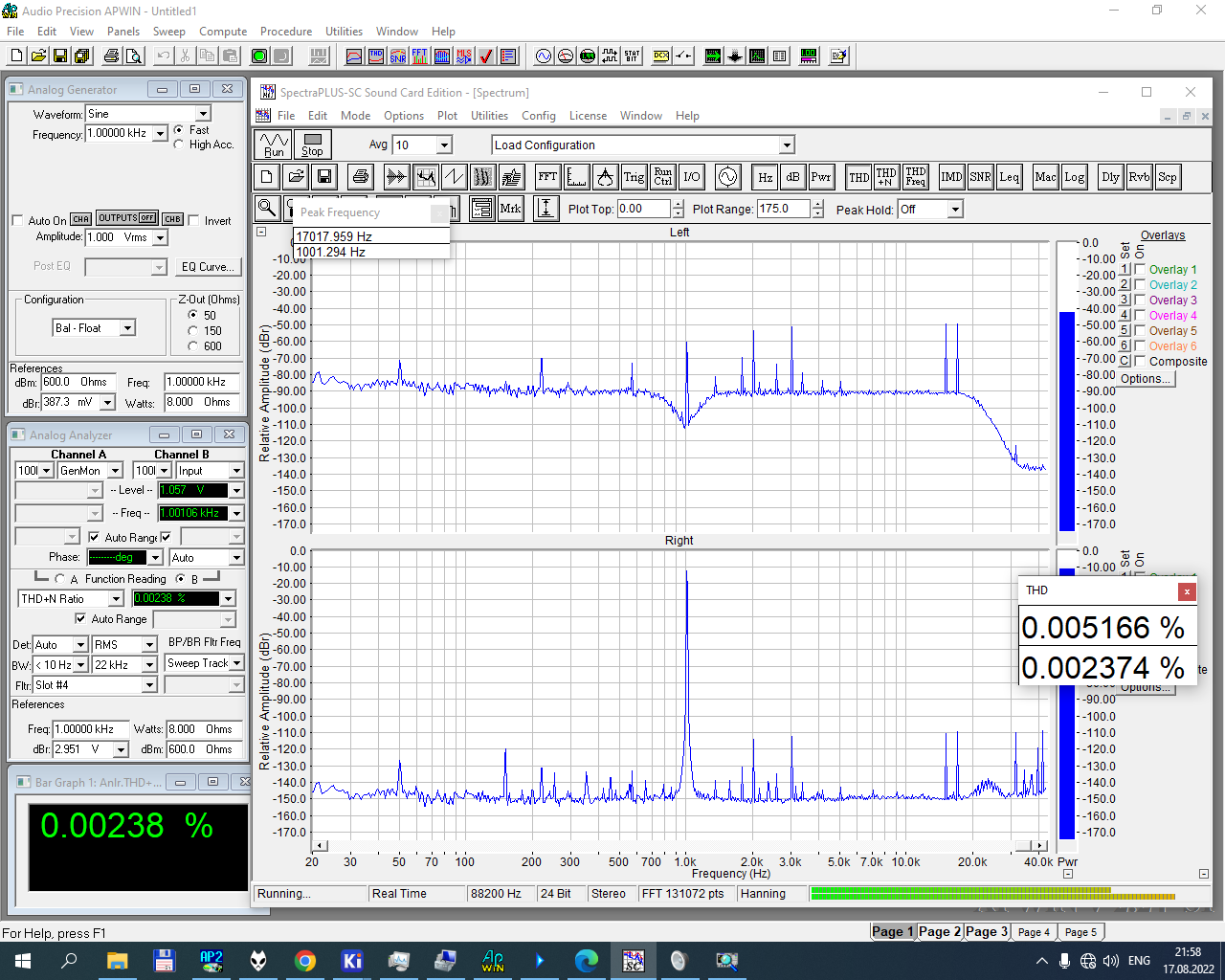Open the Load Configuration dropdown
The width and height of the screenshot is (1225, 980).
point(787,145)
